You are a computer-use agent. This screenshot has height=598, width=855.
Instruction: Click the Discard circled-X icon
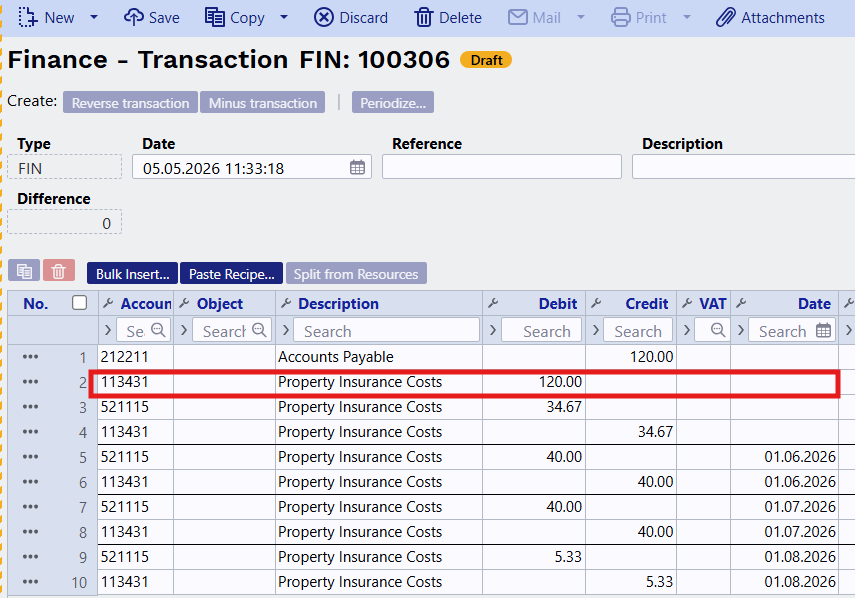pyautogui.click(x=323, y=17)
